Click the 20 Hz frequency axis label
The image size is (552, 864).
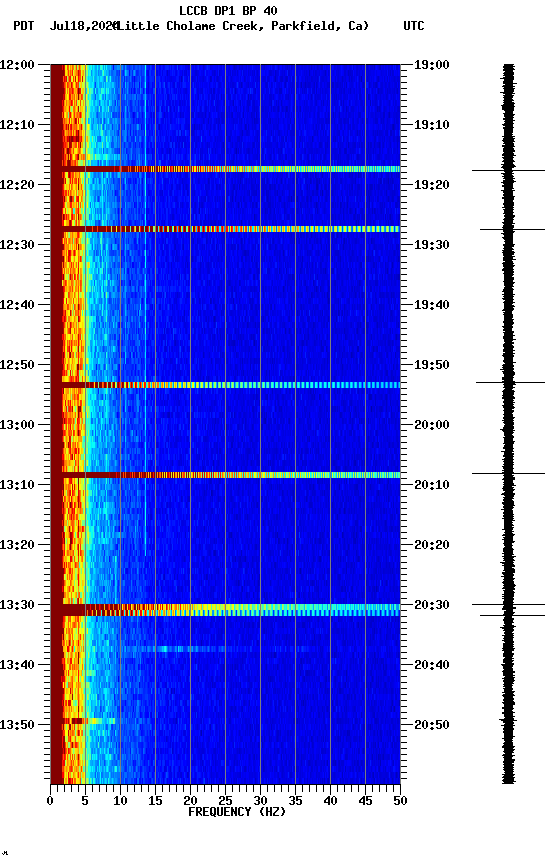pyautogui.click(x=190, y=801)
